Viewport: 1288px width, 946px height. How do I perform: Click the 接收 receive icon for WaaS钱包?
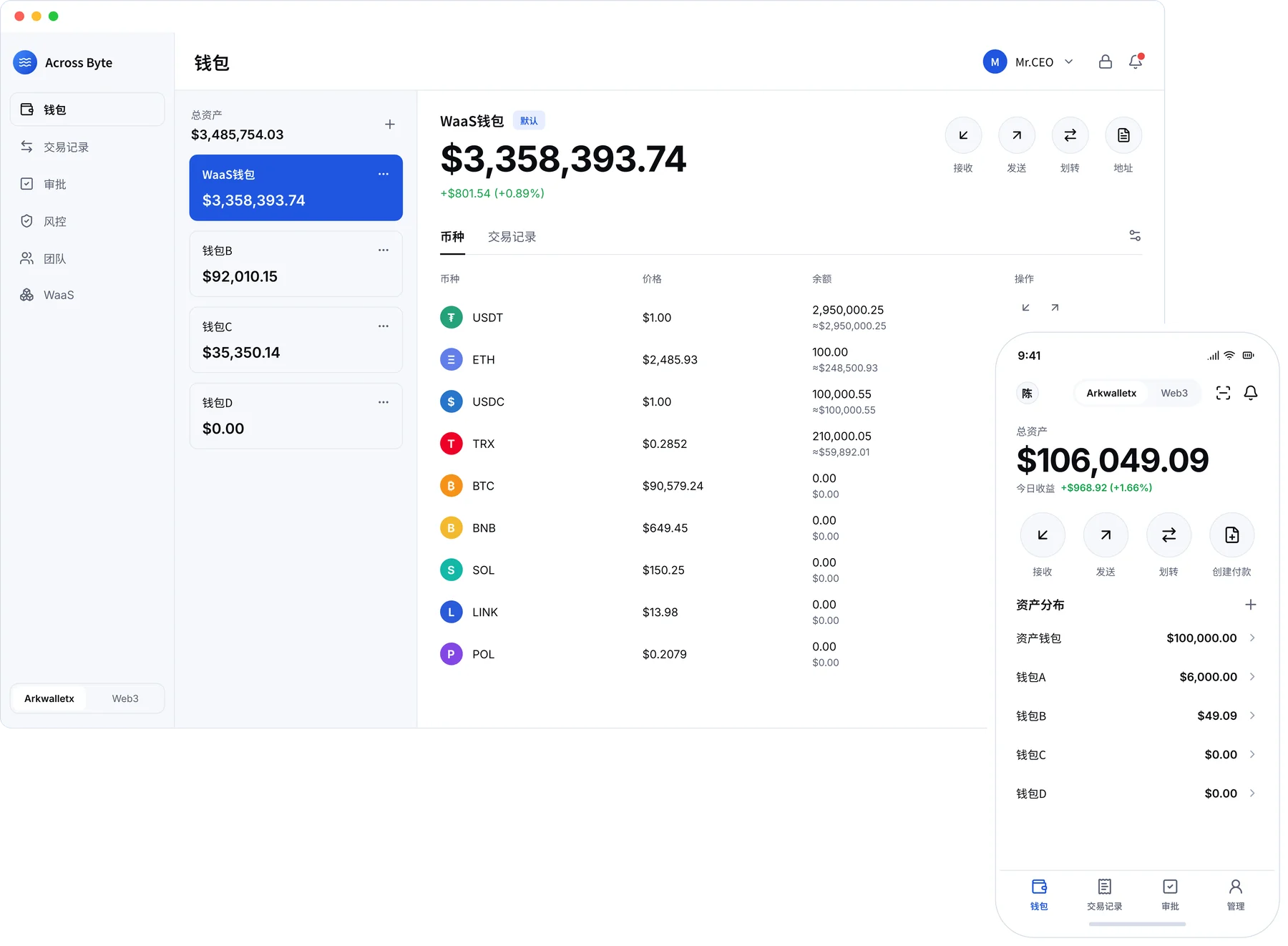pyautogui.click(x=963, y=135)
